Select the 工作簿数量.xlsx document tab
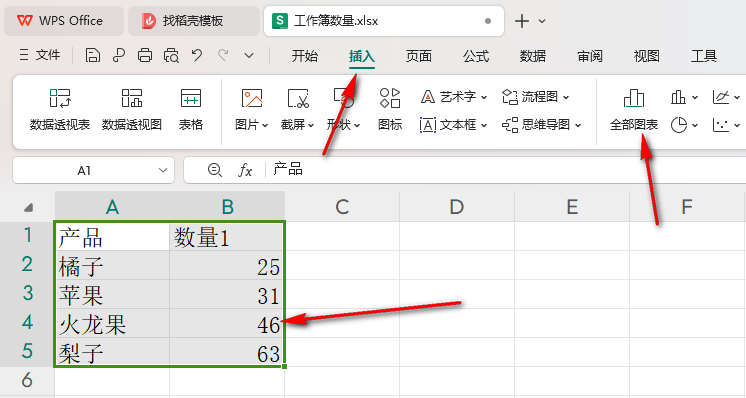This screenshot has width=746, height=398. 383,21
